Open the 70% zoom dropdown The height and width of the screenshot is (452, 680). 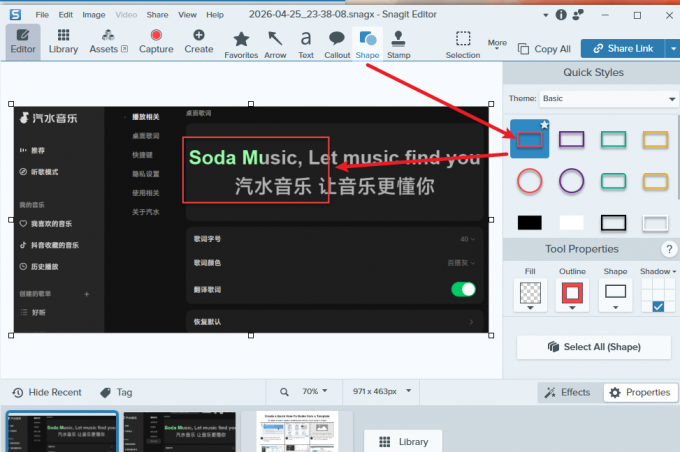315,391
